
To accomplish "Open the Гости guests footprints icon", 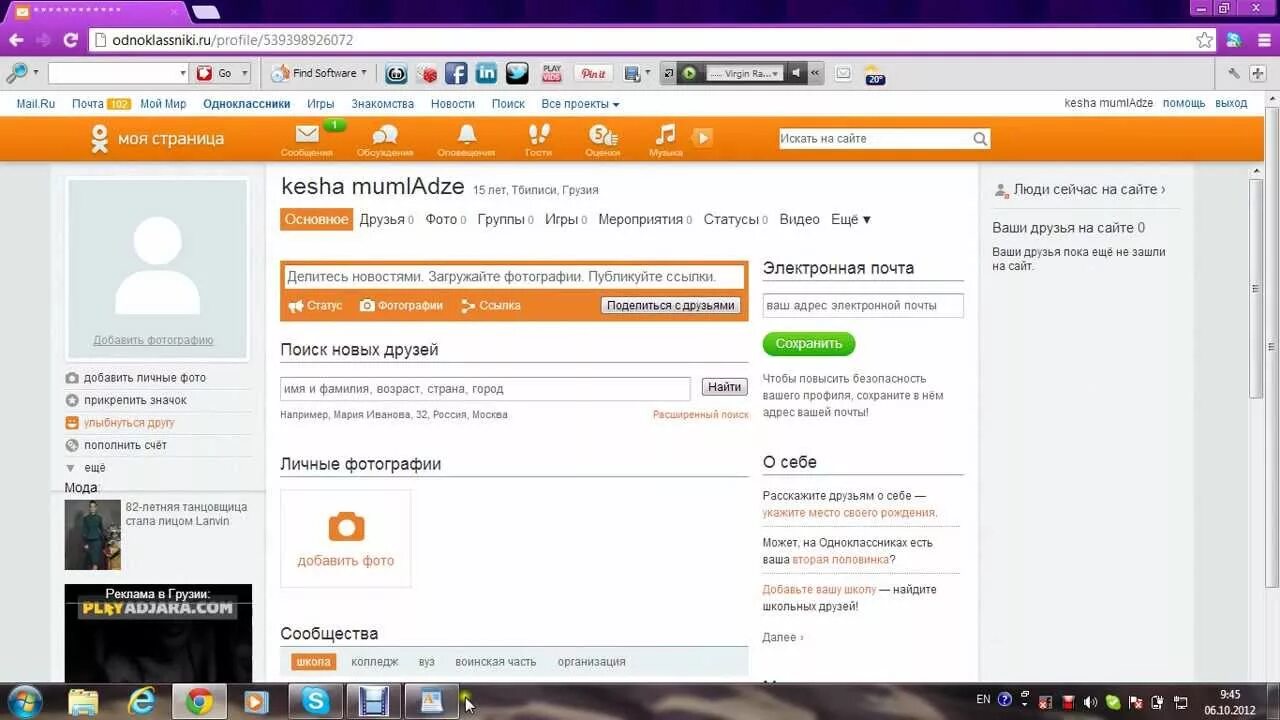I will [x=538, y=138].
